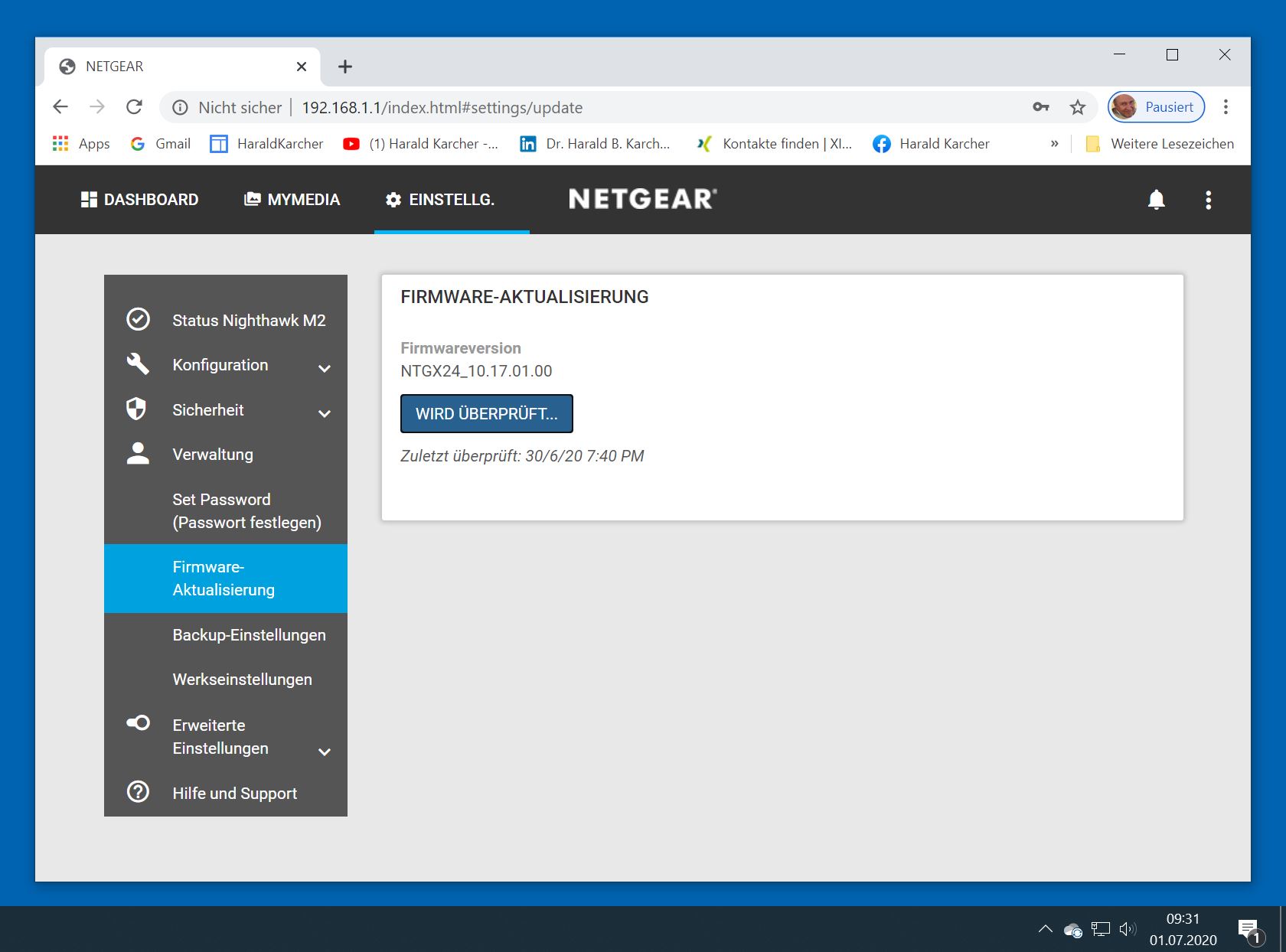Image resolution: width=1286 pixels, height=952 pixels.
Task: Open the LinkedIn Dr. Harald B. Karch bookmark
Action: tap(595, 144)
